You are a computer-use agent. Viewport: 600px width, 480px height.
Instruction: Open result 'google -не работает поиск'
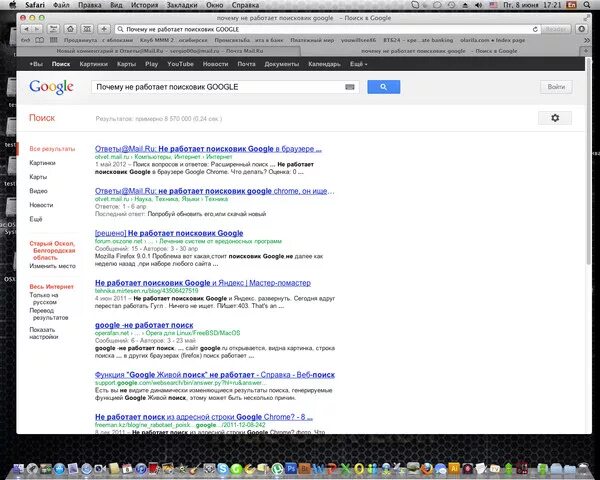click(x=144, y=325)
